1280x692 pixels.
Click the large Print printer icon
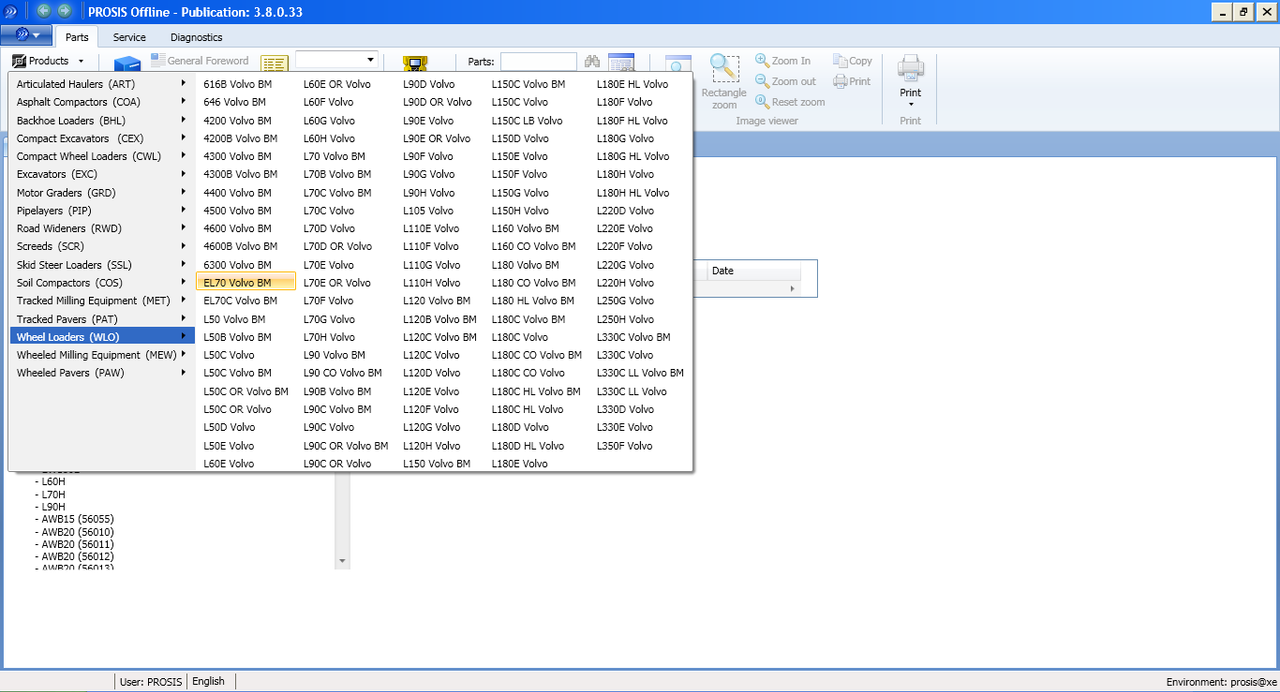910,68
